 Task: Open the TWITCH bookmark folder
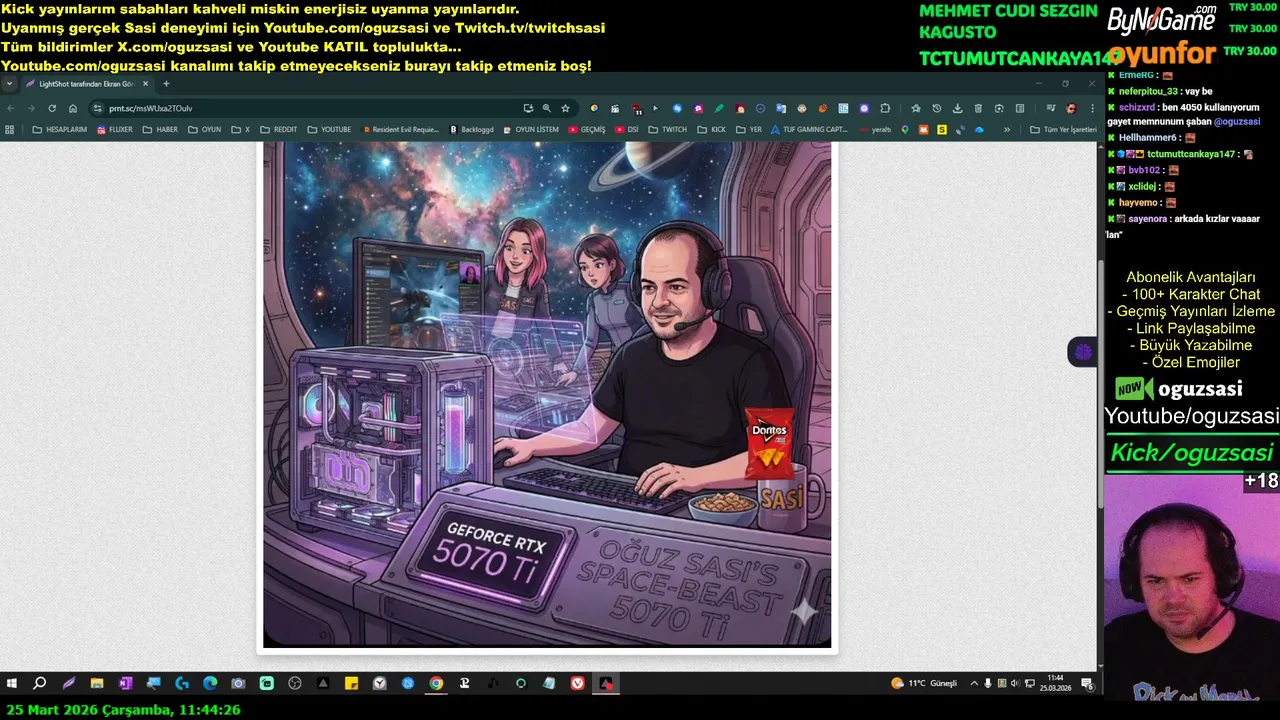667,129
